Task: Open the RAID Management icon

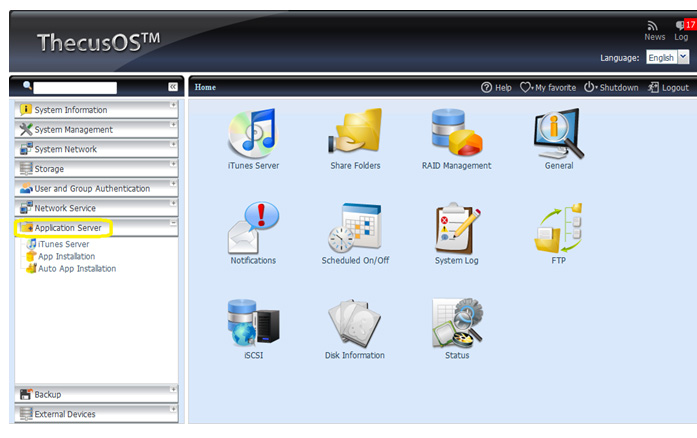Action: (457, 132)
